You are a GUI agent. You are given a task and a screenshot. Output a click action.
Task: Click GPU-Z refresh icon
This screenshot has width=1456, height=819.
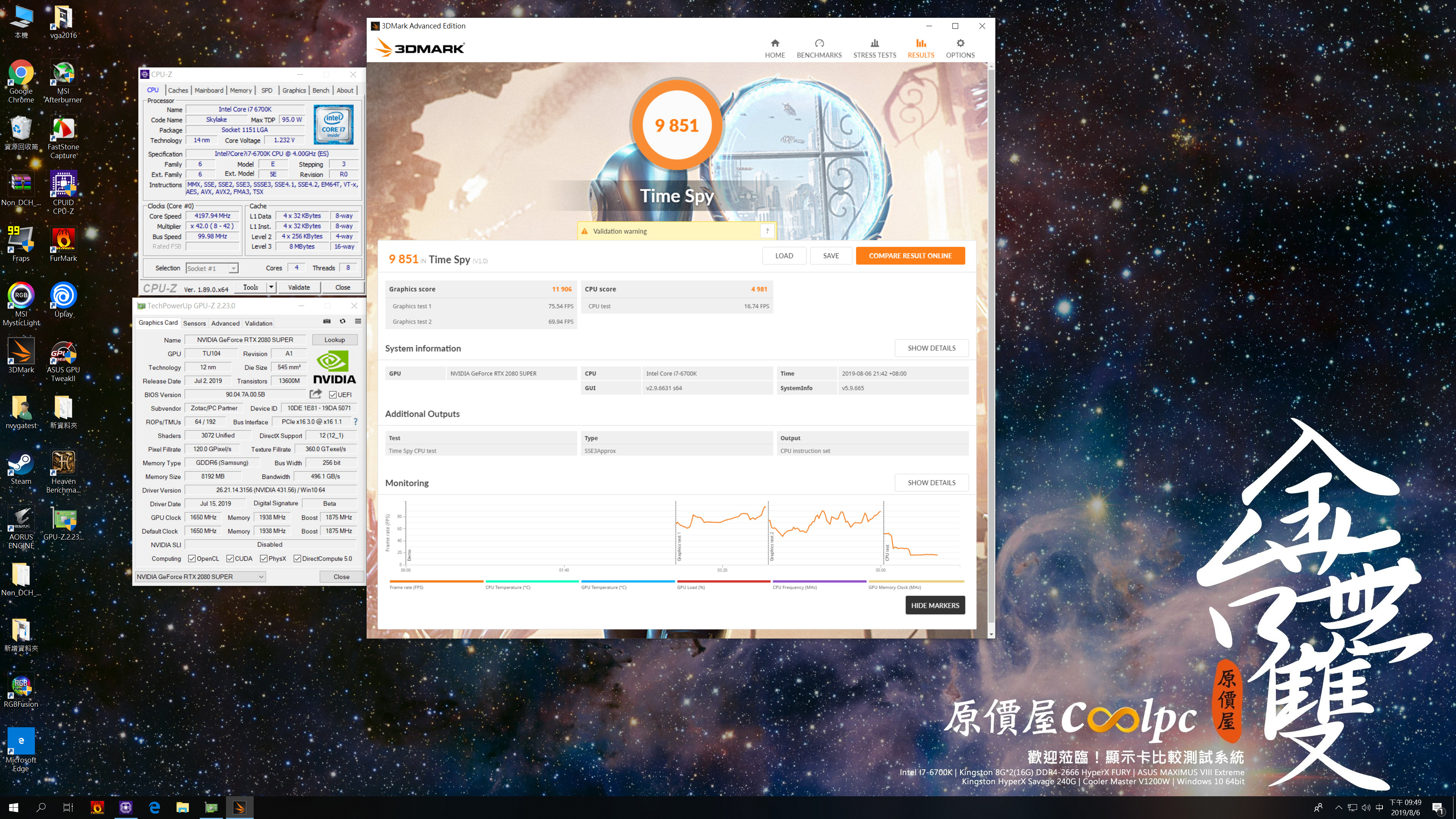pos(342,321)
